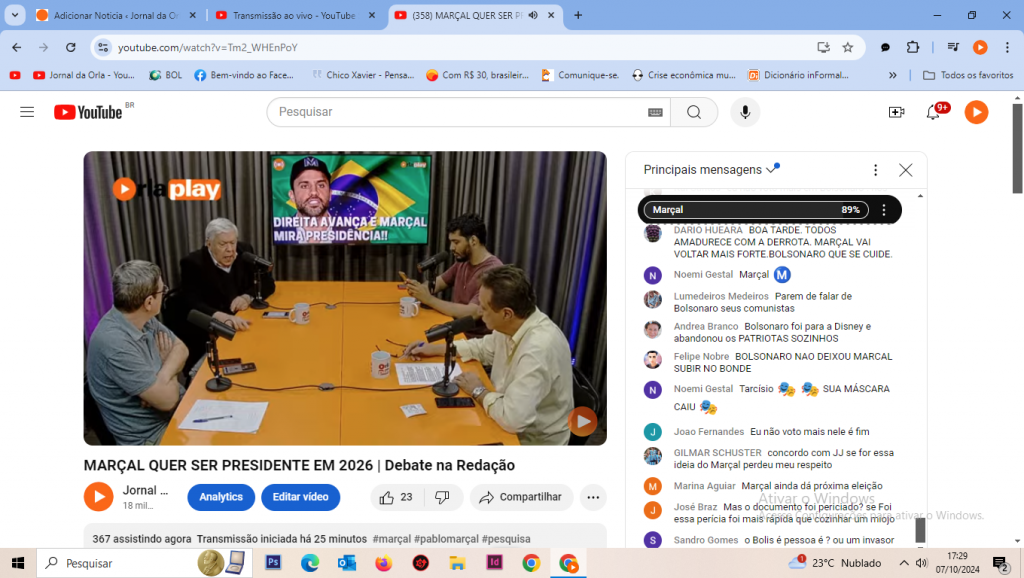Open the Create video camera icon

point(897,112)
